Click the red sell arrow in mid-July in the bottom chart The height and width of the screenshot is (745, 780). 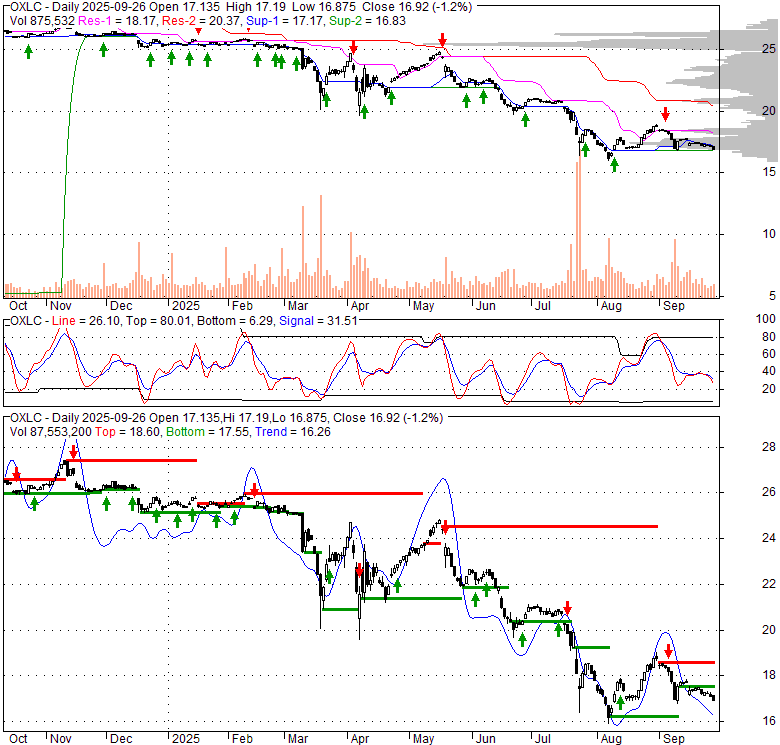coord(568,608)
